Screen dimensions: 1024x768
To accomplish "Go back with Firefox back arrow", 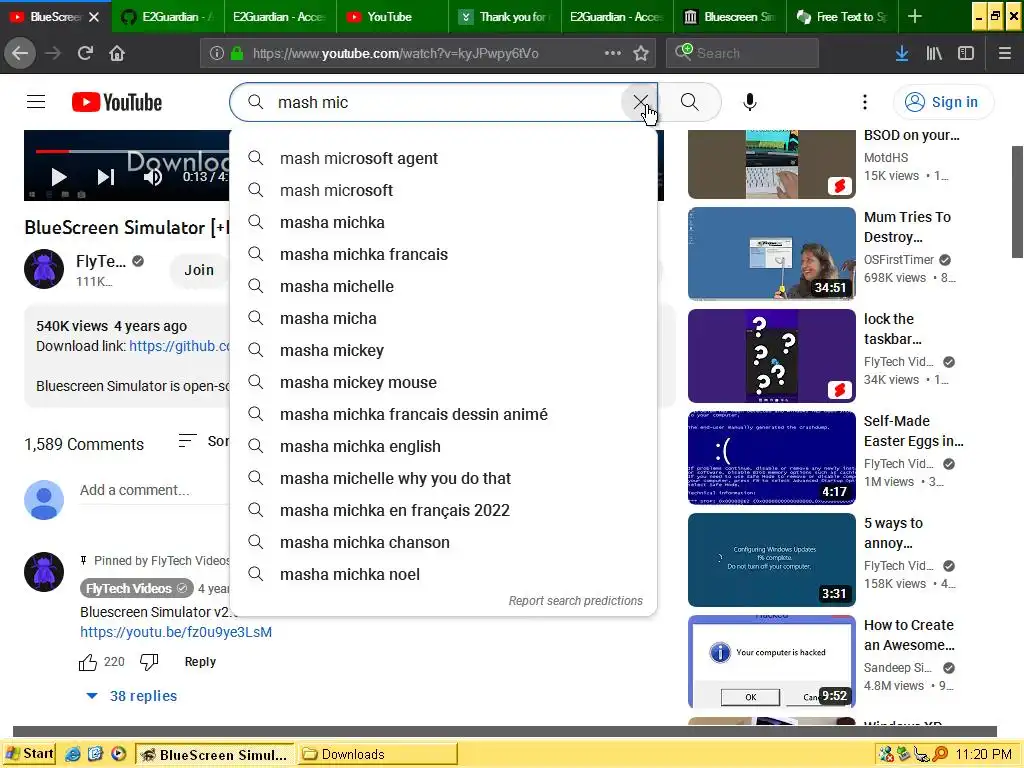I will point(20,53).
